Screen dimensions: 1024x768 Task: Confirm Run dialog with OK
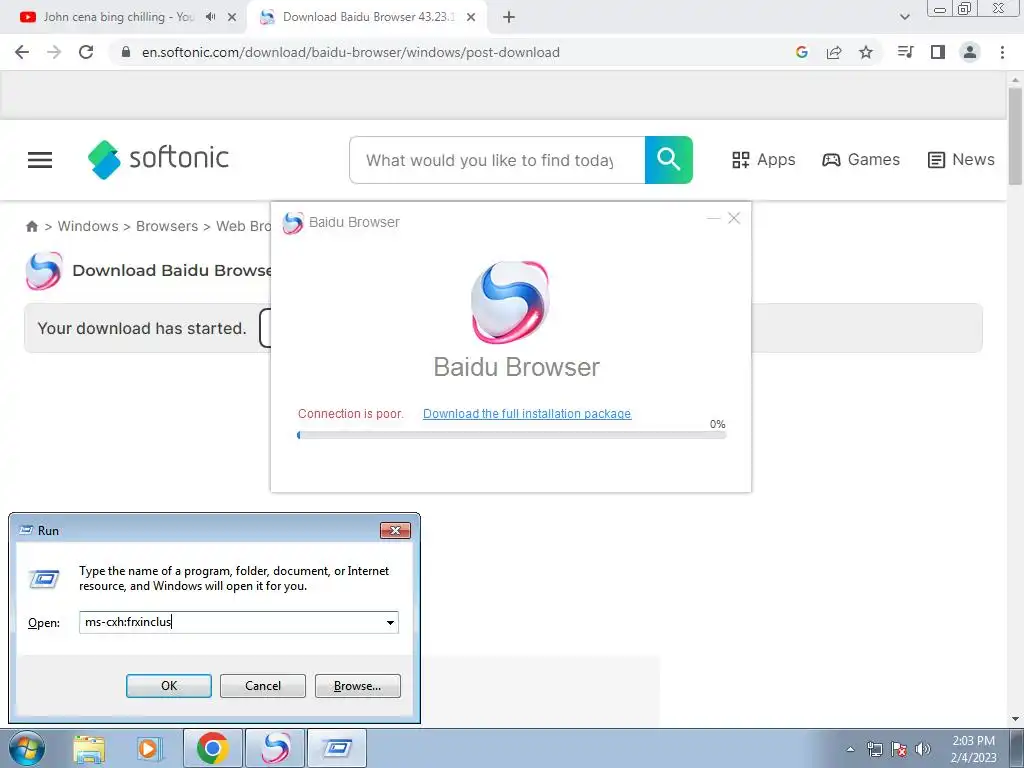click(x=168, y=686)
